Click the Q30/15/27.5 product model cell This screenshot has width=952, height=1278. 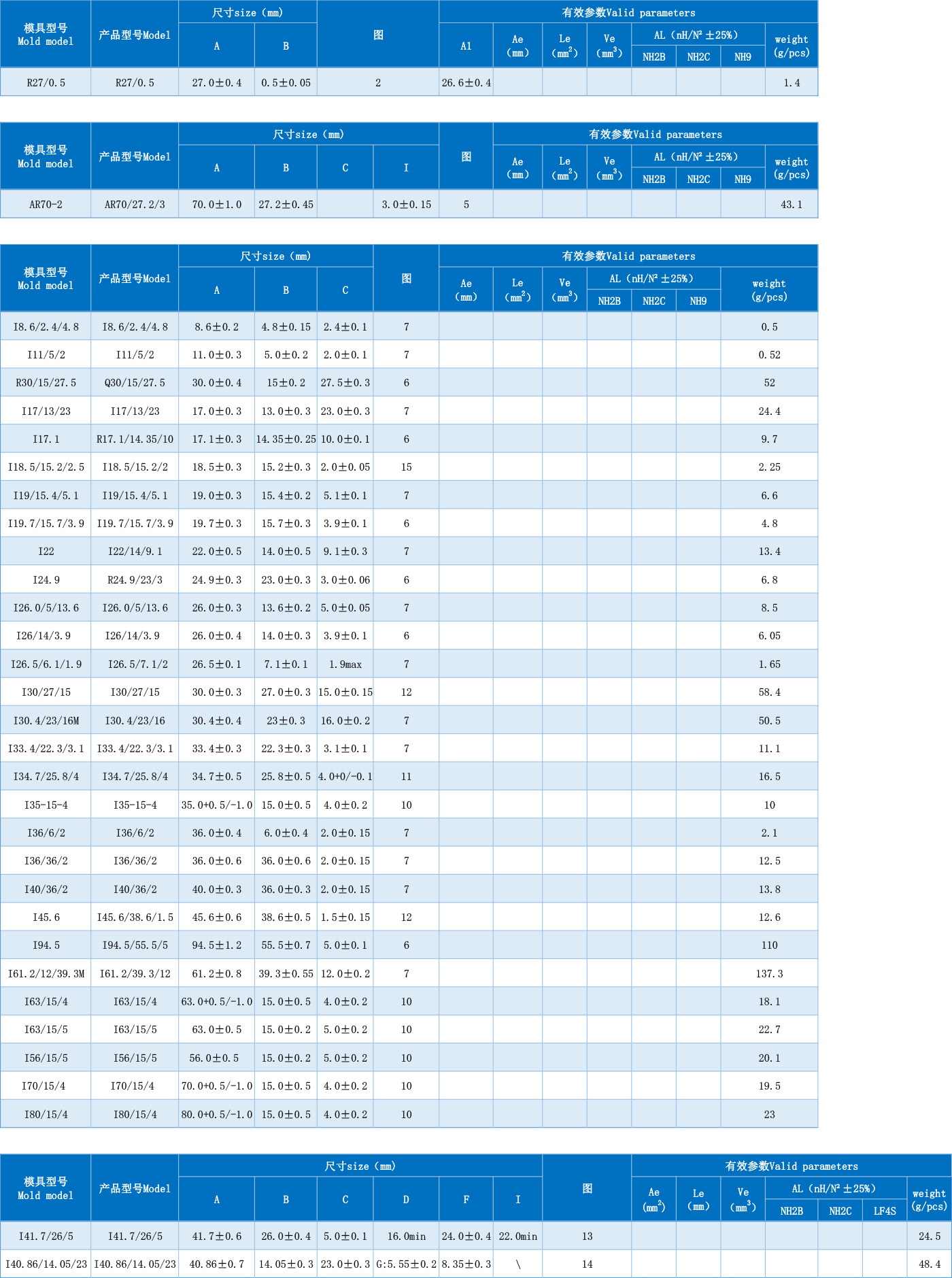click(135, 383)
